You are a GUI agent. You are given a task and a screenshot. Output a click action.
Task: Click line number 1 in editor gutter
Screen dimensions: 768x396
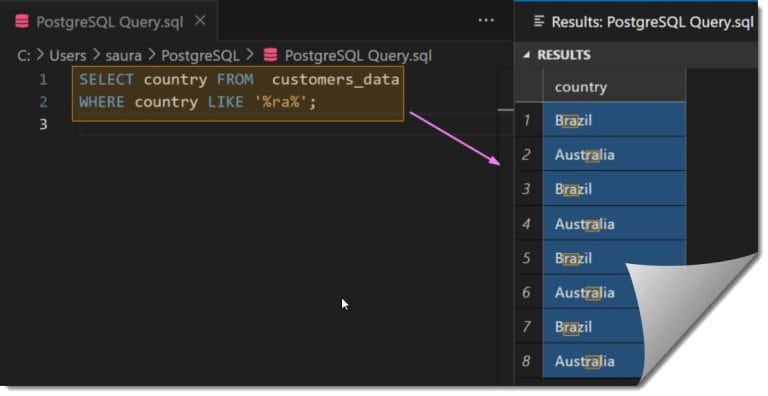(x=43, y=79)
